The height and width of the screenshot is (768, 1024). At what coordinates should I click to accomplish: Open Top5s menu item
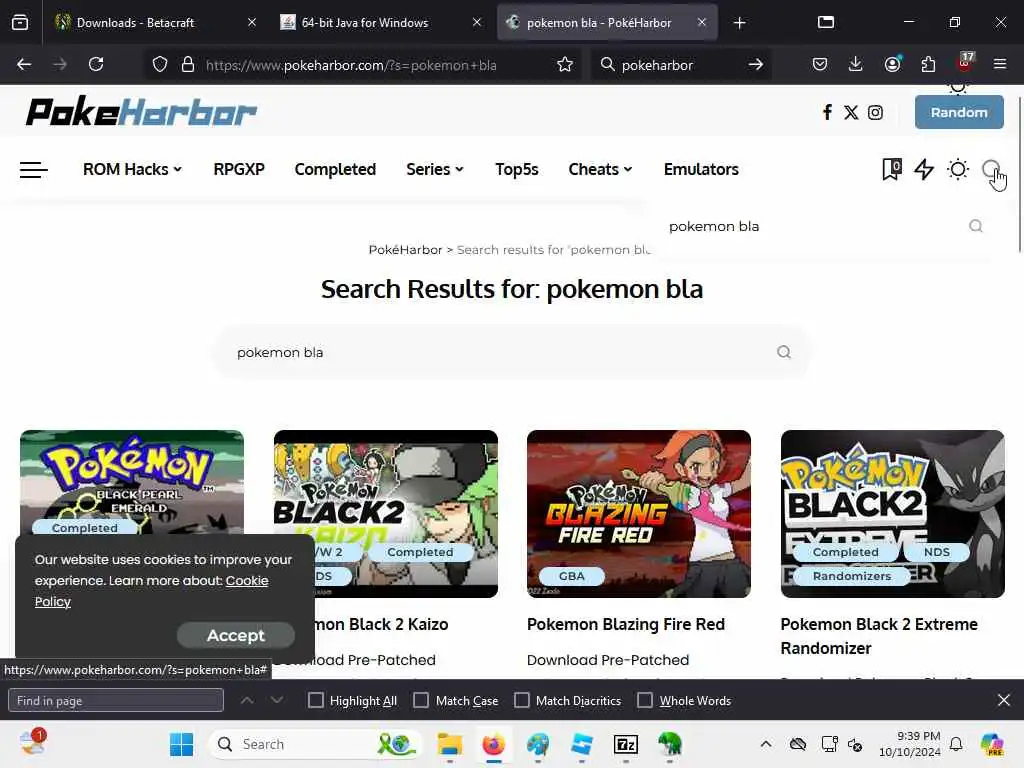tap(517, 169)
